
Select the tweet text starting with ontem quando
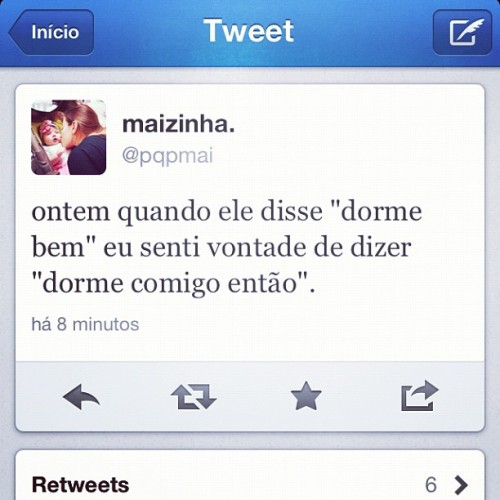click(x=227, y=248)
